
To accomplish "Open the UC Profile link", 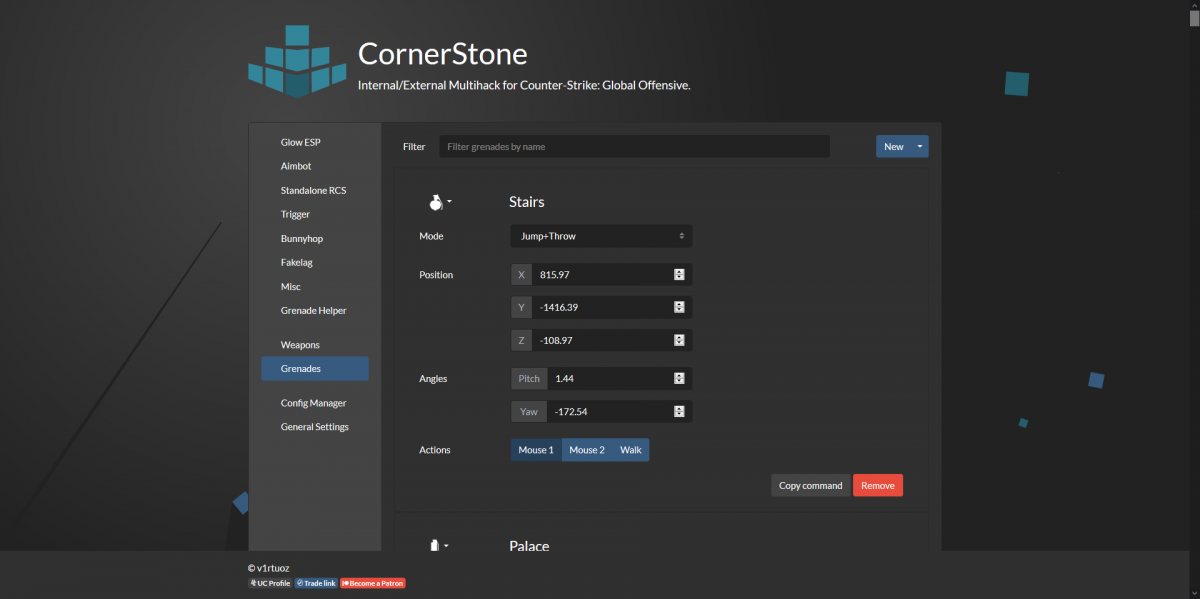I will [270, 583].
